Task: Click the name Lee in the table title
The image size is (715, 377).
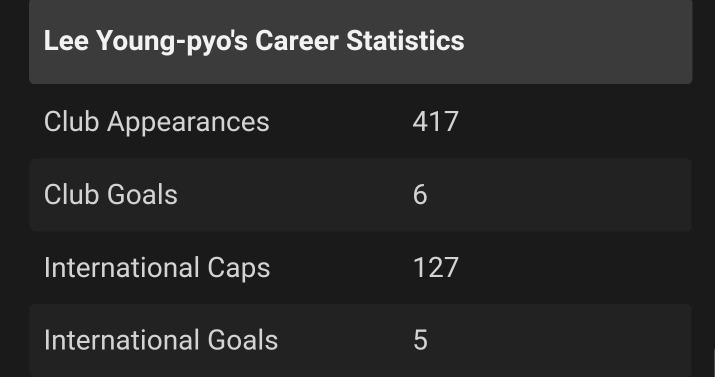Action: tap(67, 41)
